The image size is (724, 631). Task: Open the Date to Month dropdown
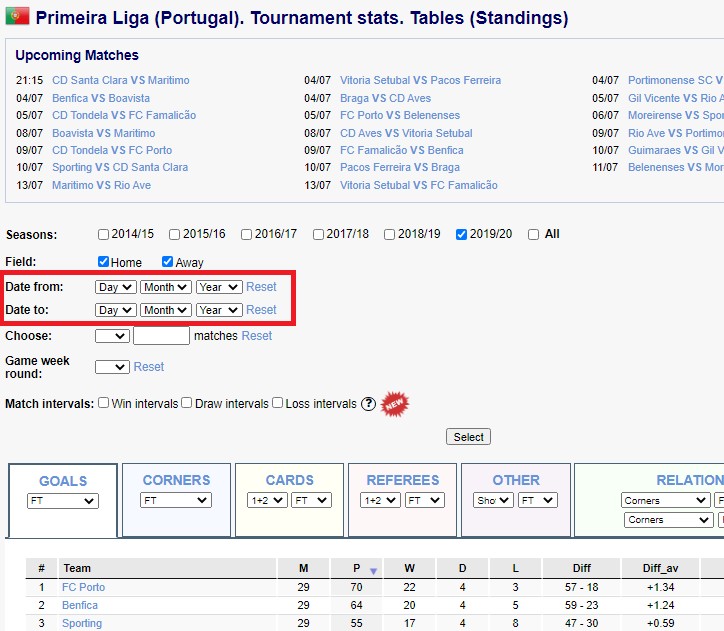(166, 310)
